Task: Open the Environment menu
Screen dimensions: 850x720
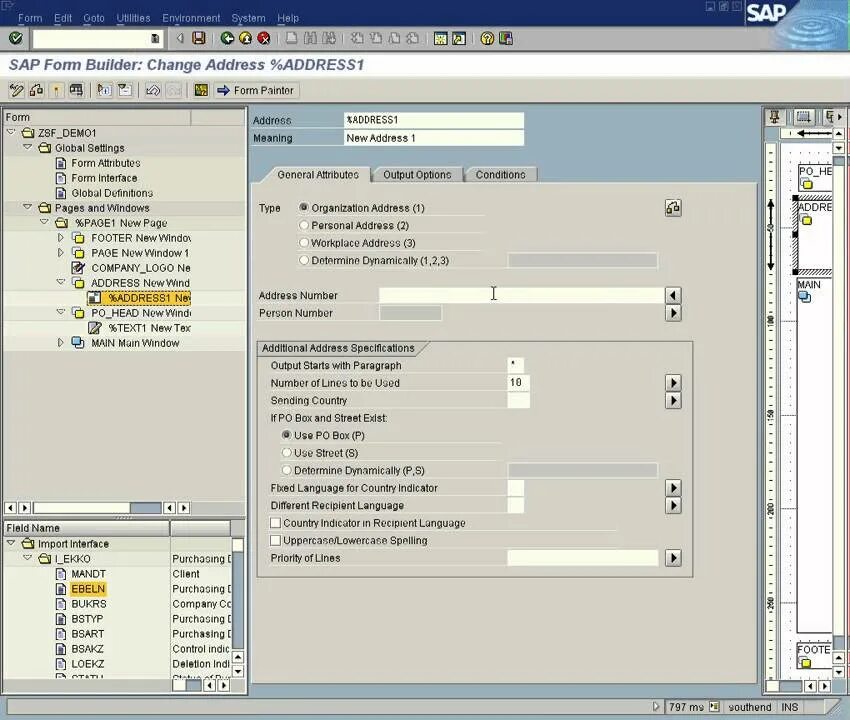Action: click(191, 18)
